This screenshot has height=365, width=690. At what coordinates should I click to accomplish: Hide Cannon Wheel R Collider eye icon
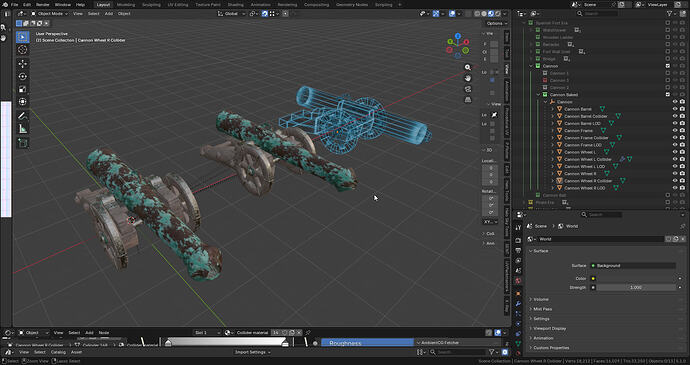(675, 181)
